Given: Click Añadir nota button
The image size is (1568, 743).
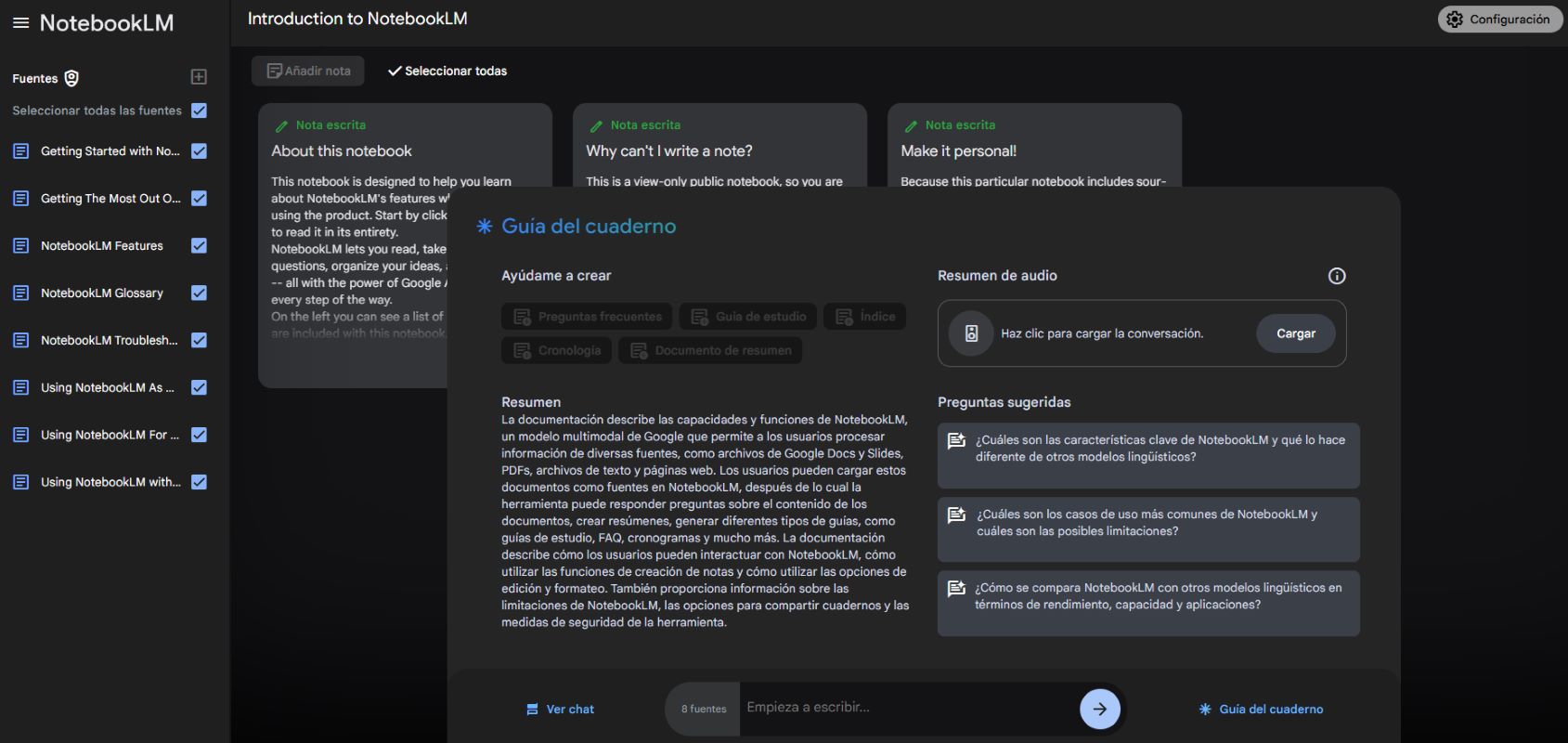Looking at the screenshot, I should 308,71.
